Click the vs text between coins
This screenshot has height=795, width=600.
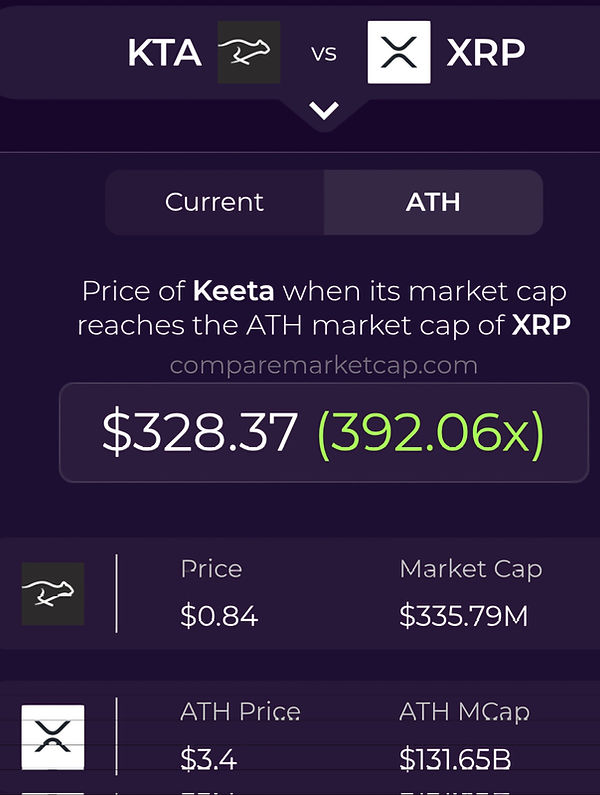[324, 53]
